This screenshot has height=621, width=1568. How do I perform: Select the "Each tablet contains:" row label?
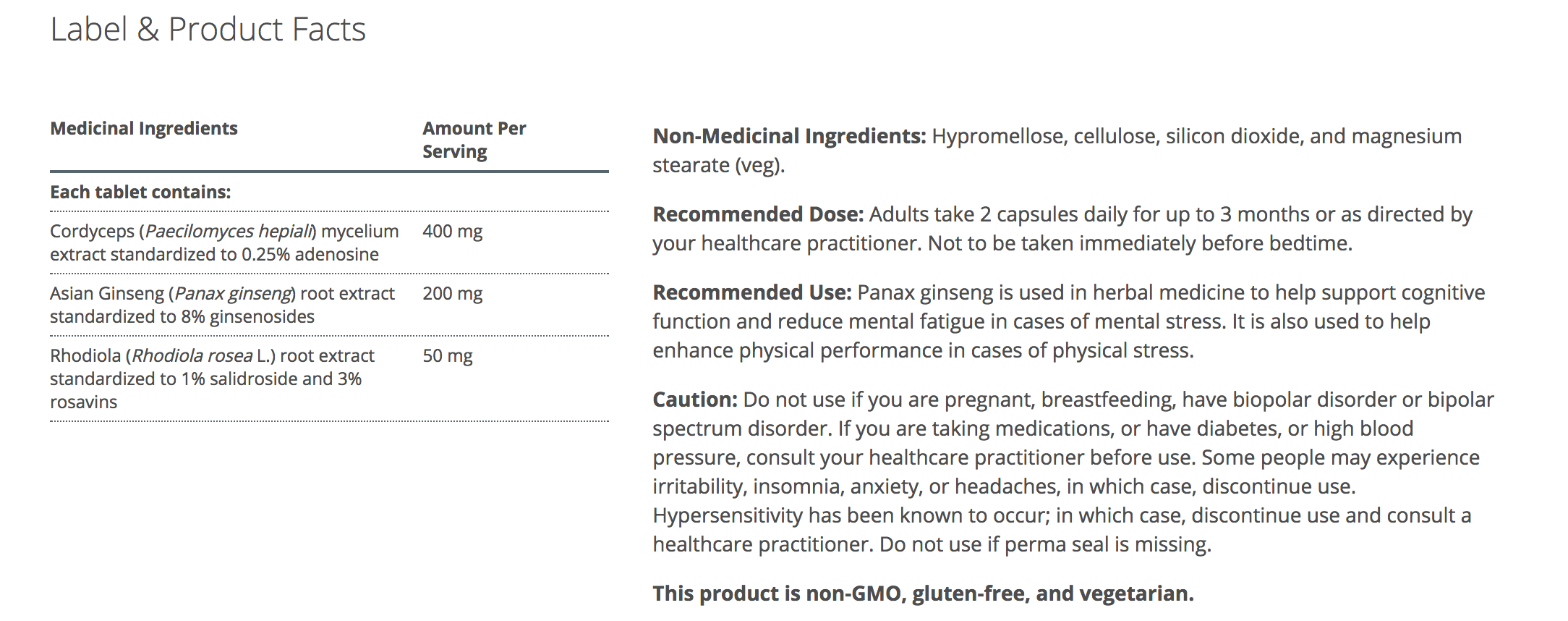click(x=140, y=192)
